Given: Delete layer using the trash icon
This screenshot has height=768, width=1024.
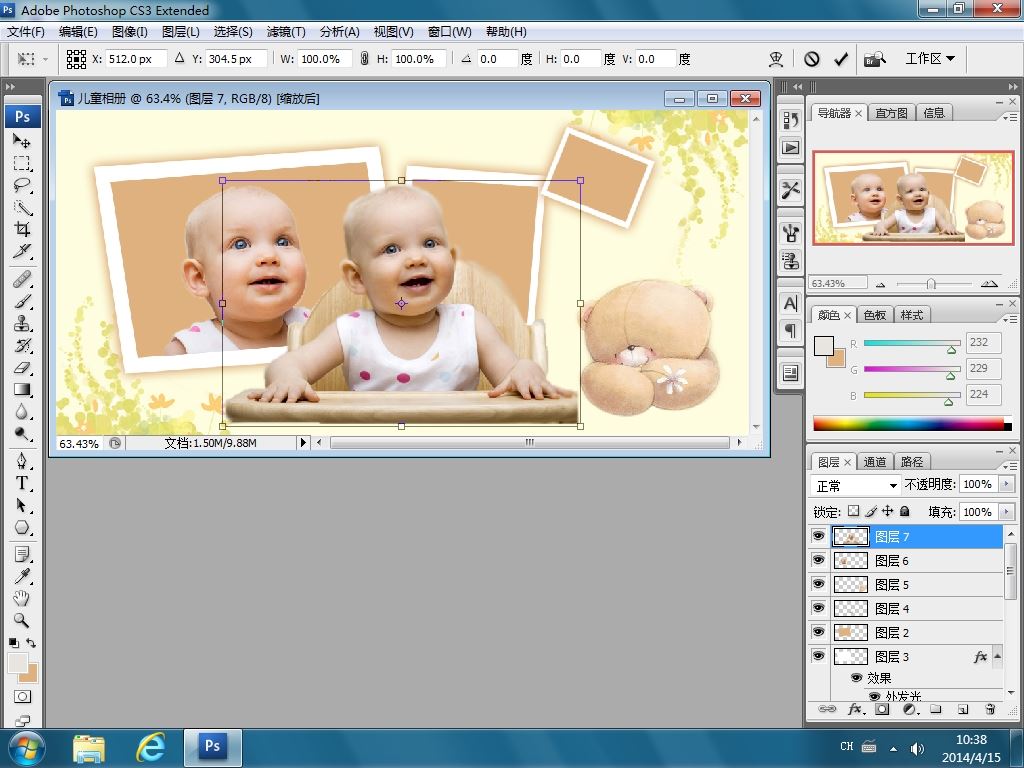Looking at the screenshot, I should (x=990, y=709).
